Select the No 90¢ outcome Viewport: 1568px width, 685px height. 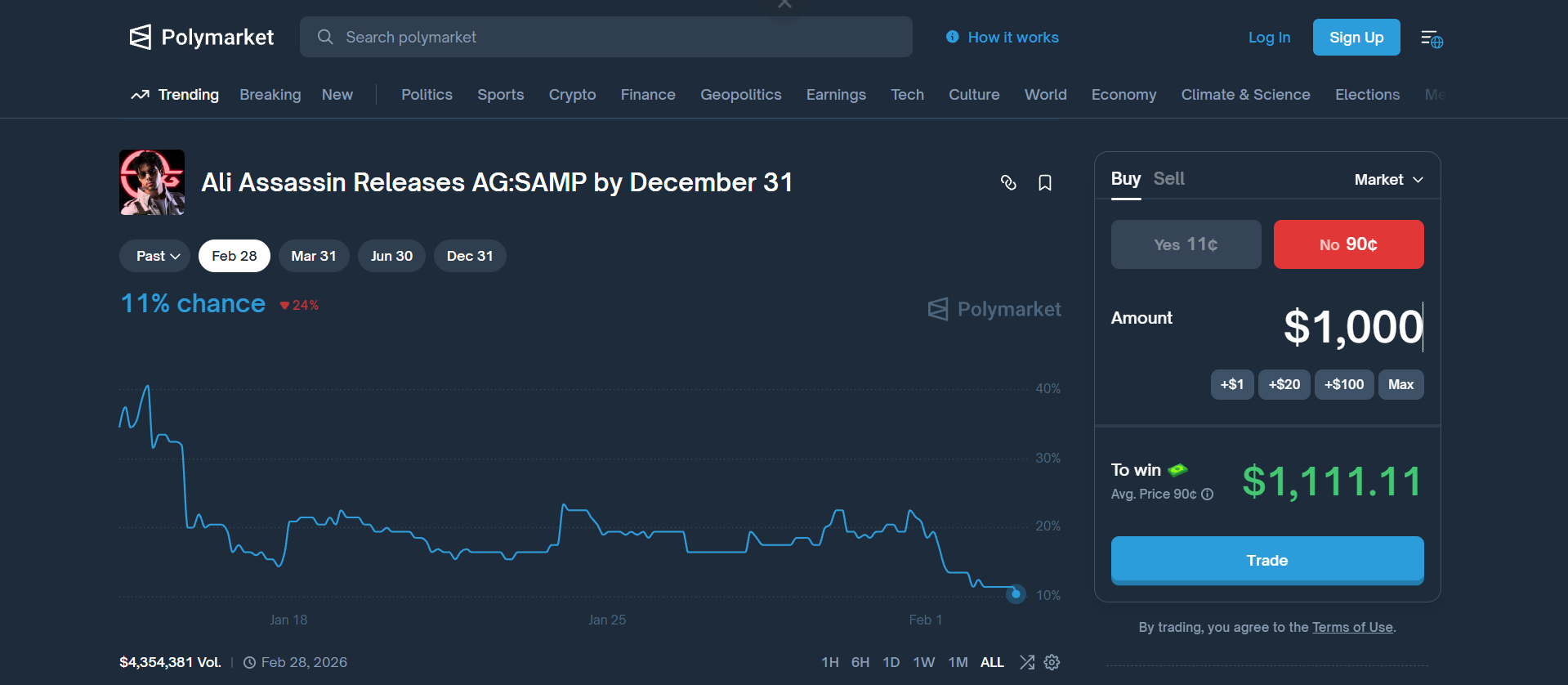tap(1348, 244)
